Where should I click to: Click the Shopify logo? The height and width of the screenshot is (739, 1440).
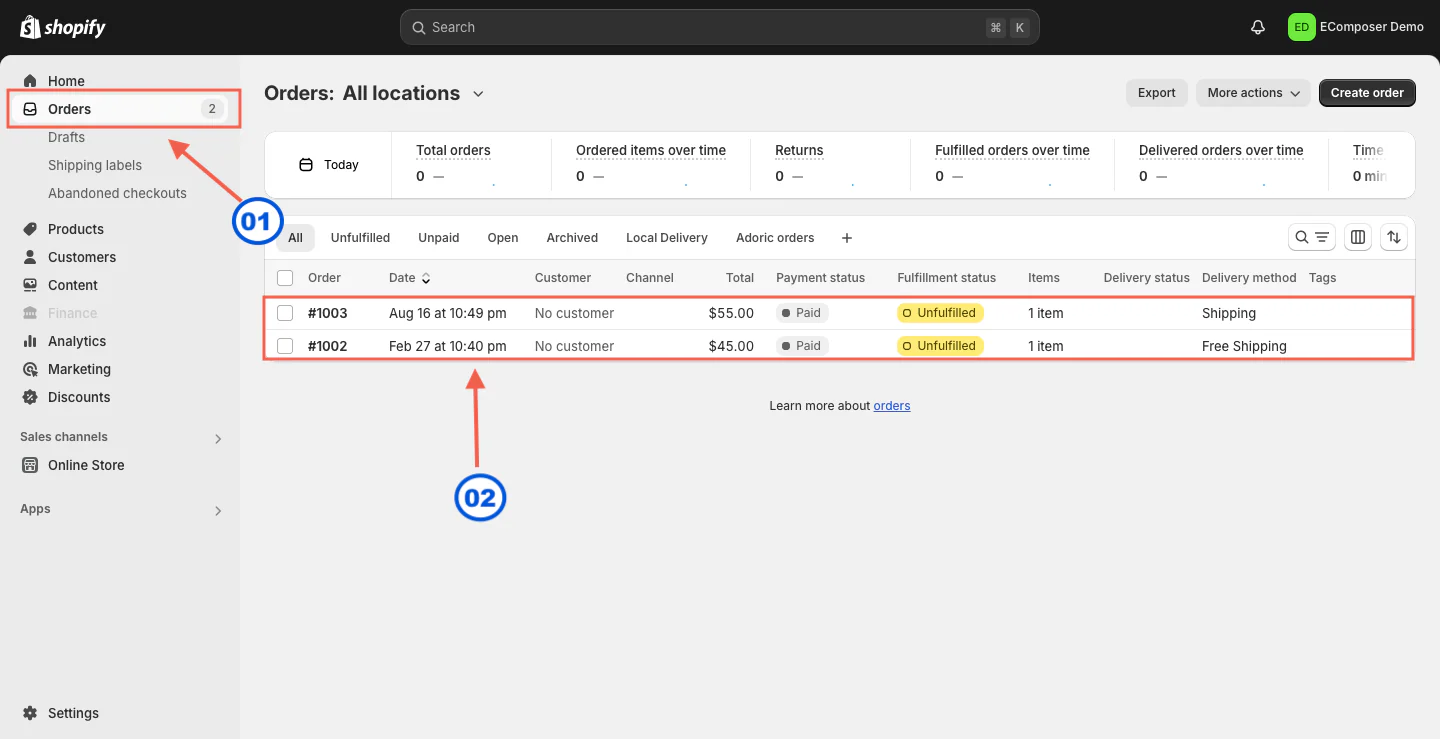62,27
